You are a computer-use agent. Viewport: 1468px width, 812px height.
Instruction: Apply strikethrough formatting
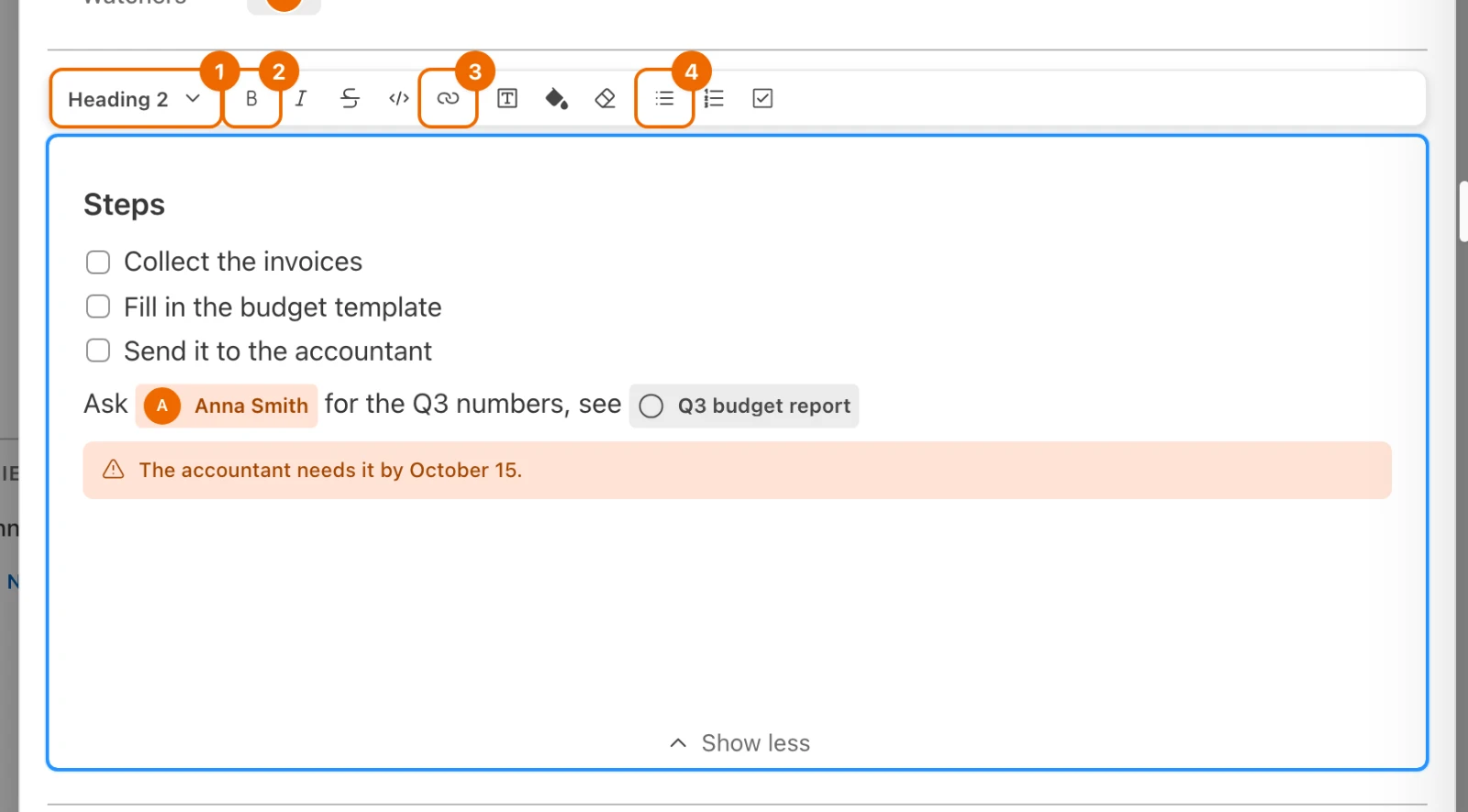coord(350,98)
